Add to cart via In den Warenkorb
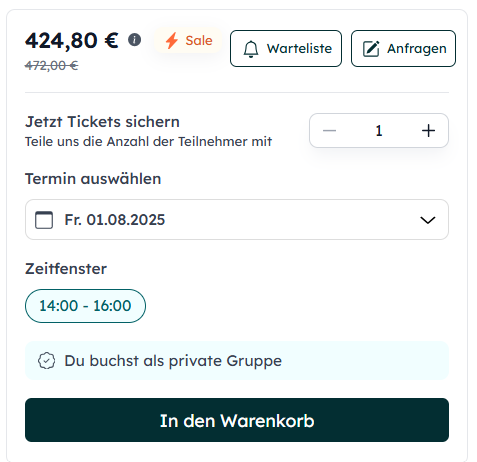Screen dimensions: 477x462 pyautogui.click(x=237, y=420)
